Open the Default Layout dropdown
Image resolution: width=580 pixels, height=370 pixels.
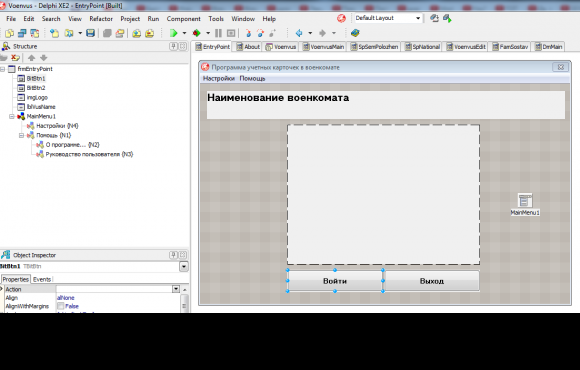(418, 18)
